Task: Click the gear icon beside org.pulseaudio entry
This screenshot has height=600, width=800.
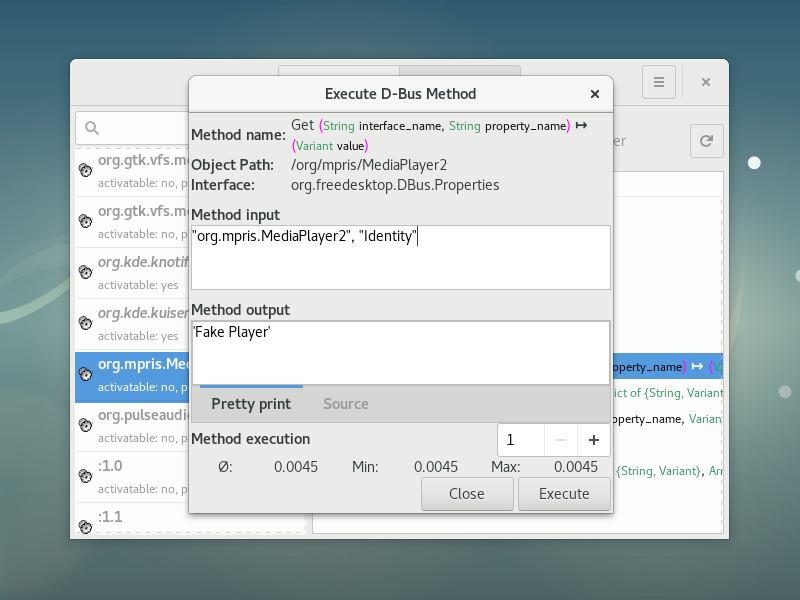Action: [86, 425]
